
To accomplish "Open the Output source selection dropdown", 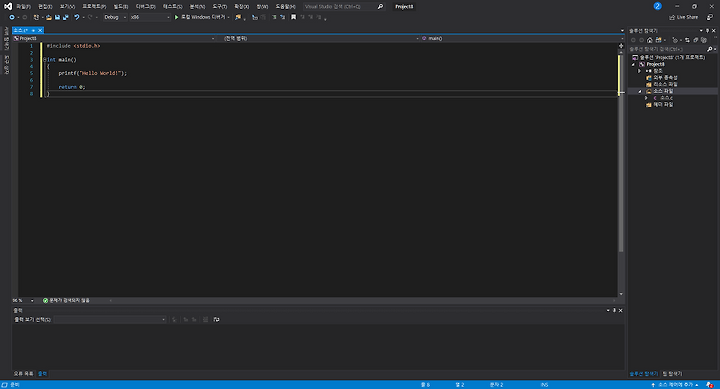I will click(110, 319).
